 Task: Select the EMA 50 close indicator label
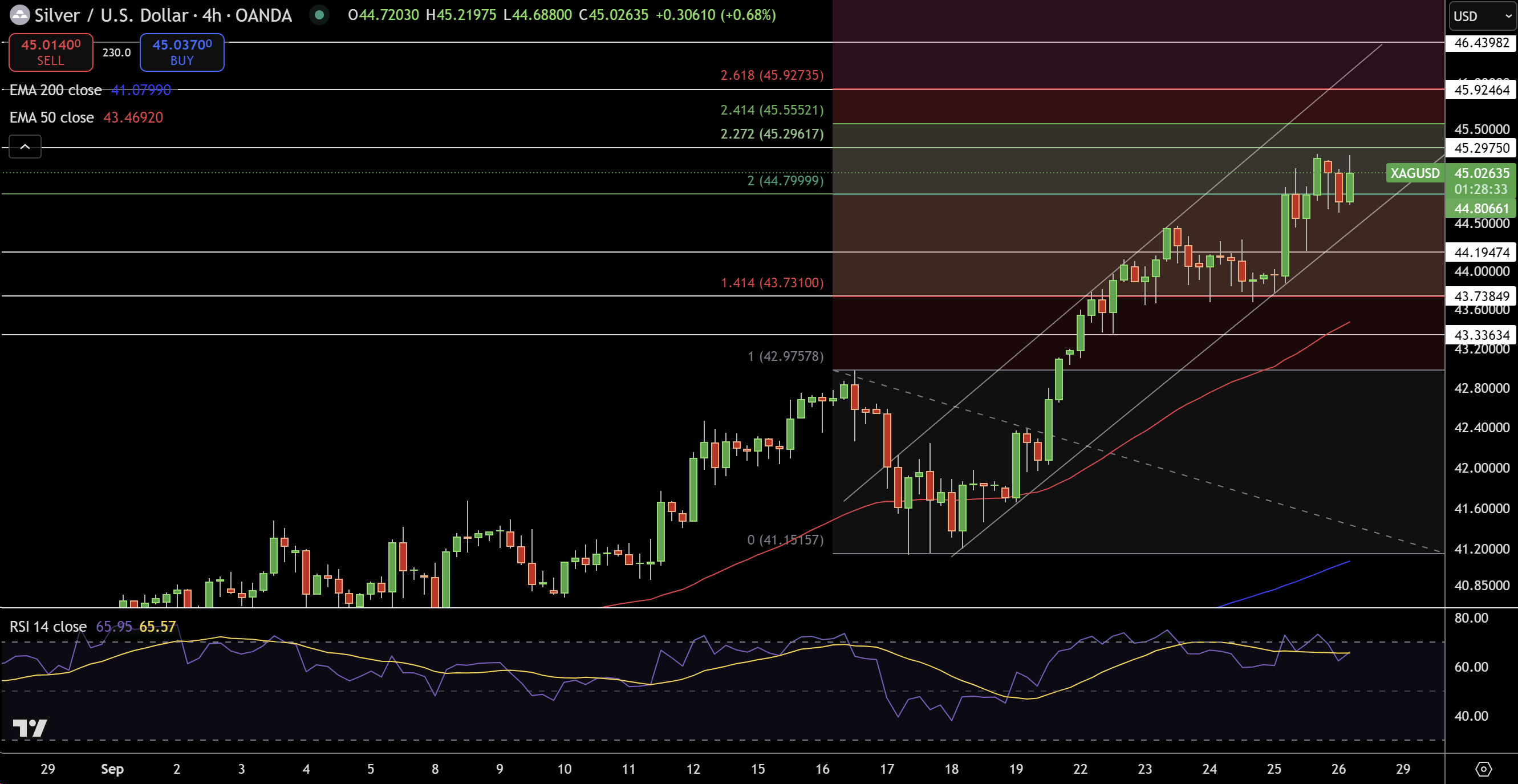[52, 118]
